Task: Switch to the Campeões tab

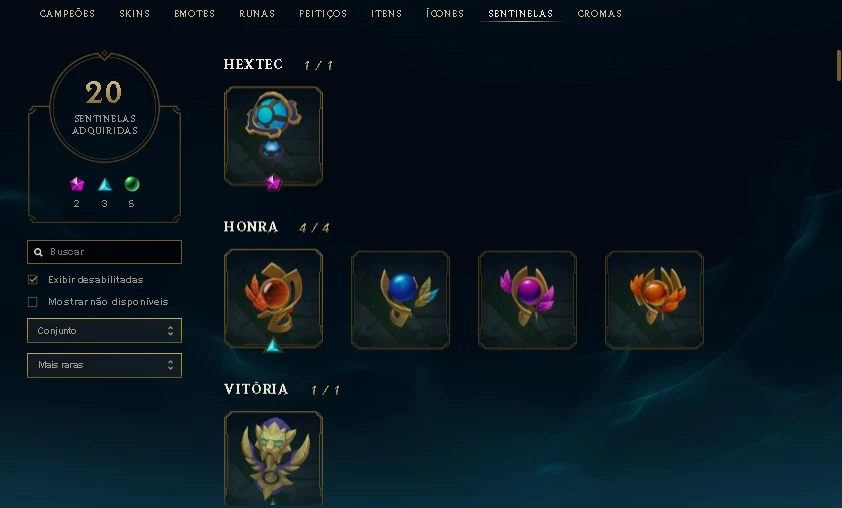Action: (x=67, y=13)
